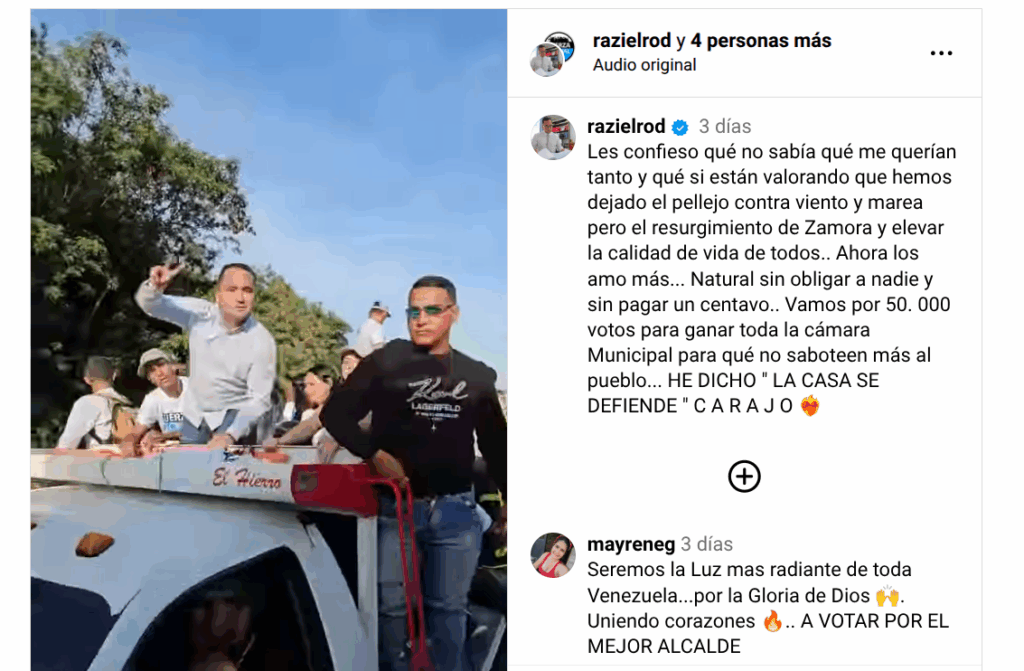Click the '3 días' timestamp next to razielrod
Viewport: 1024px width, 671px height.
(x=725, y=126)
